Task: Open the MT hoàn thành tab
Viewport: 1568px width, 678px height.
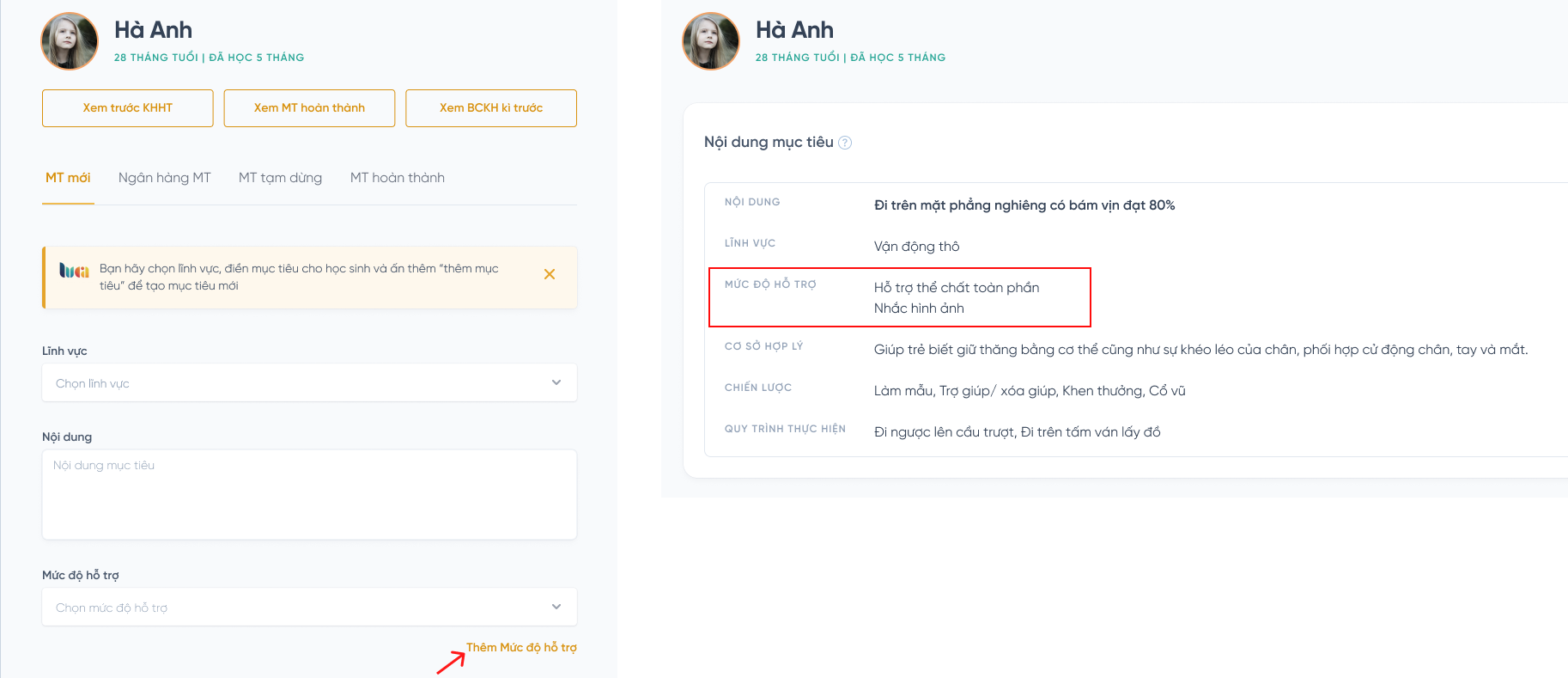Action: (398, 178)
